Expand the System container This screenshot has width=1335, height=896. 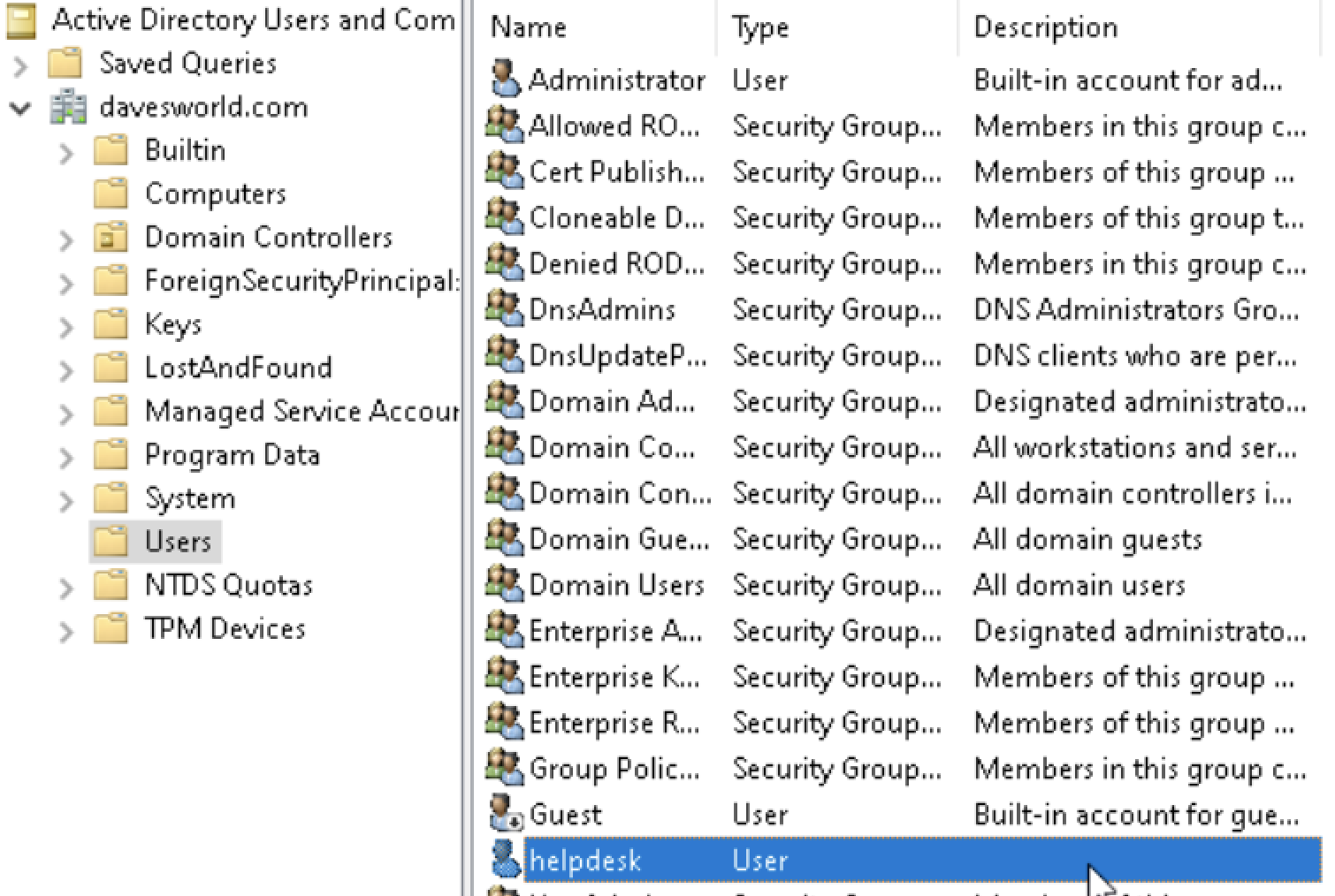pos(66,501)
